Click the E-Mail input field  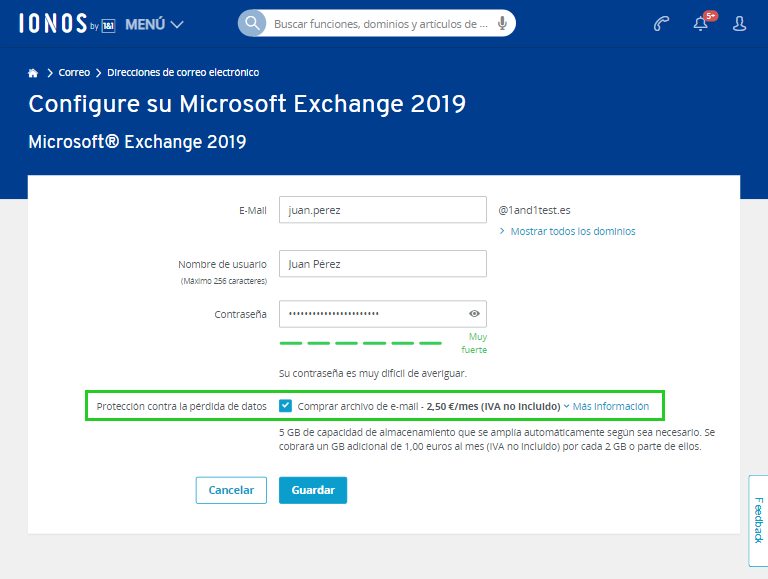click(383, 210)
